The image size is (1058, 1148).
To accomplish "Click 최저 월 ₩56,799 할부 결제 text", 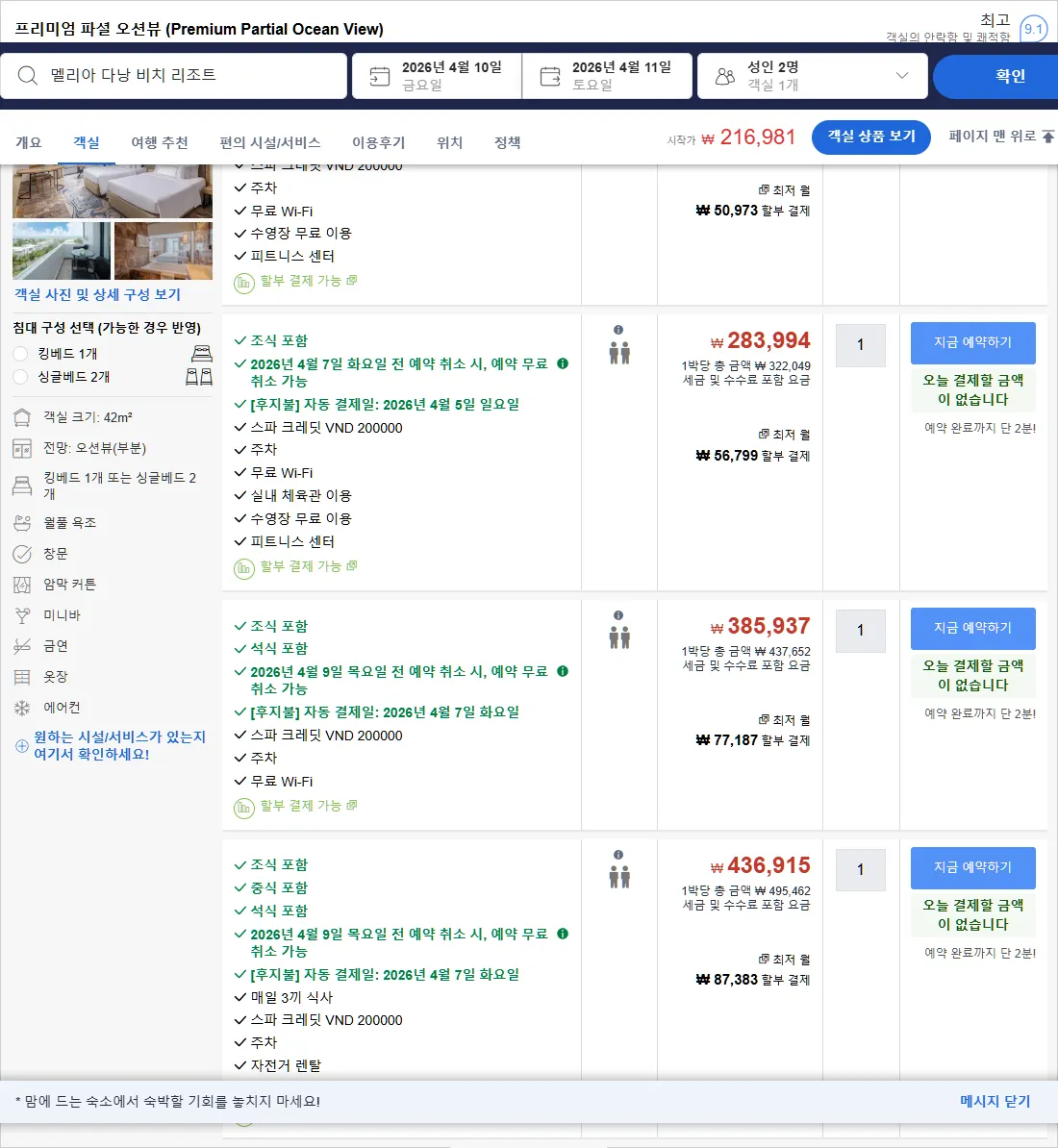I will click(753, 445).
